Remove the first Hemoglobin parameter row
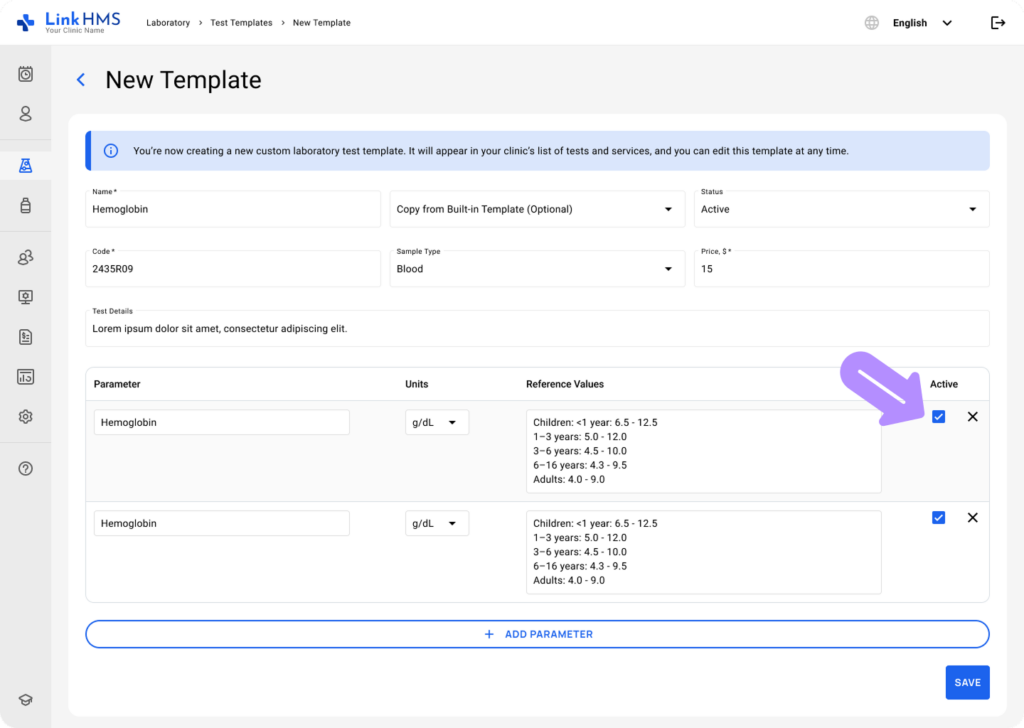 pyautogui.click(x=972, y=417)
